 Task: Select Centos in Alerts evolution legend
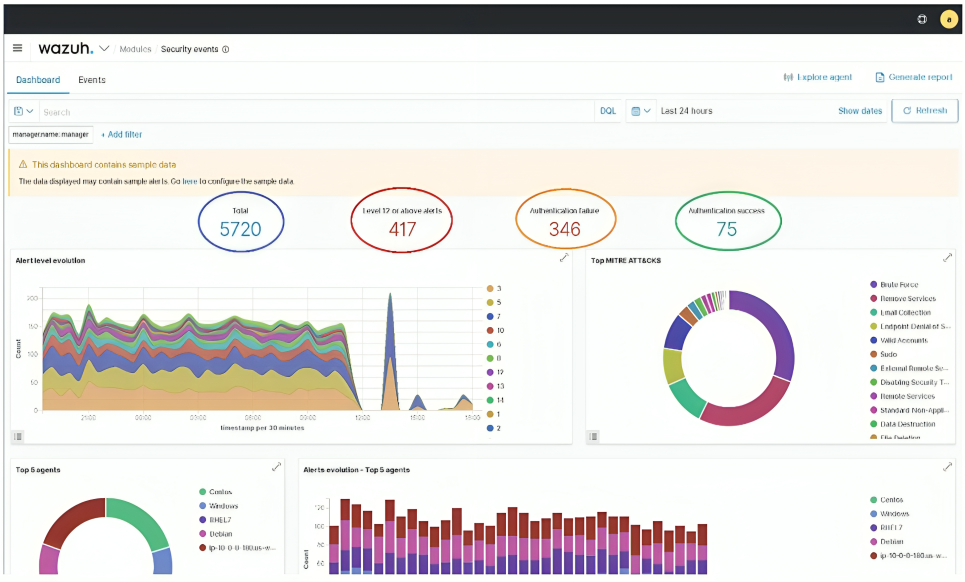click(887, 500)
